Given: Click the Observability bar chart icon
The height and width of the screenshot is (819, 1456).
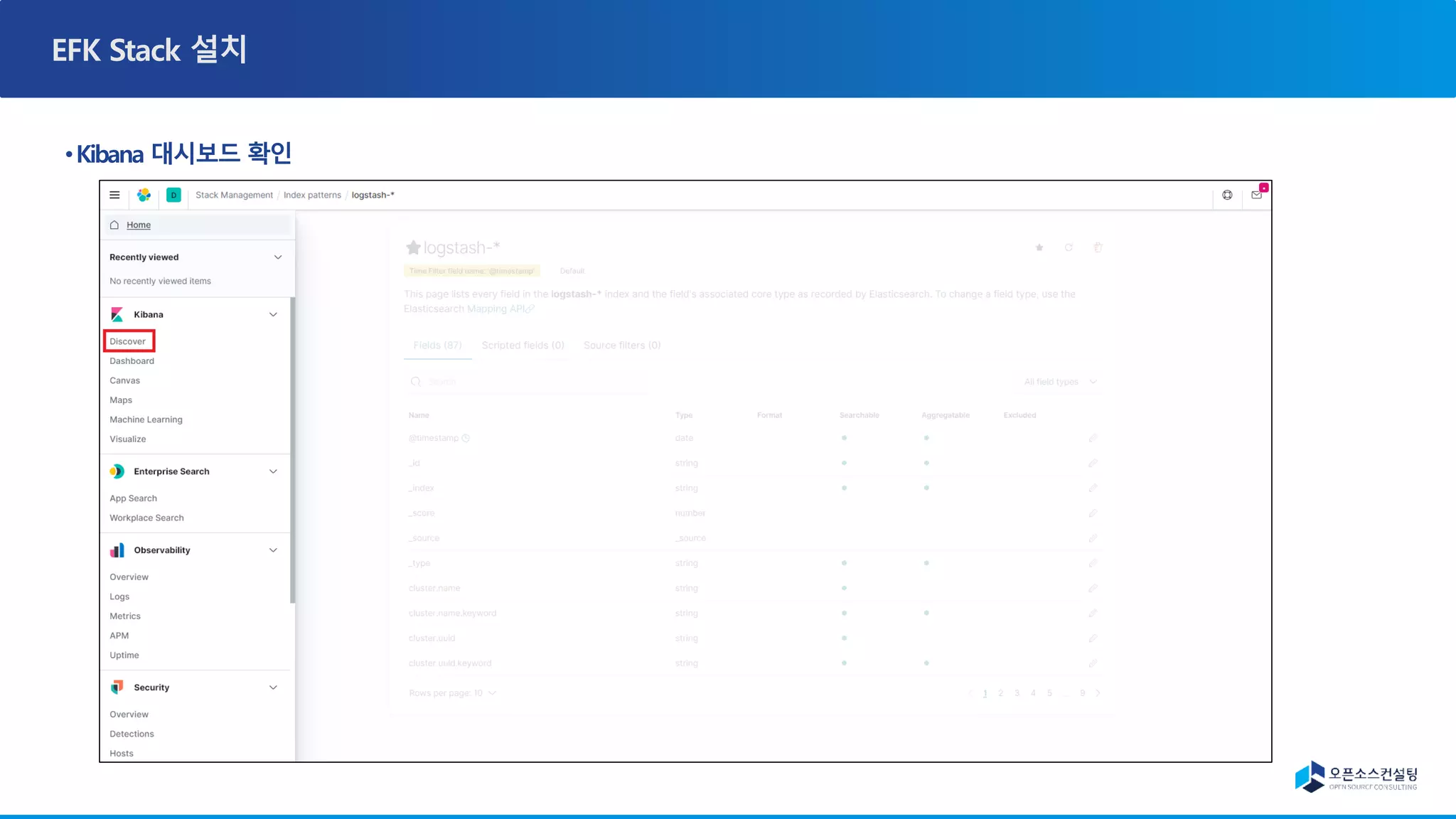Looking at the screenshot, I should pos(117,550).
